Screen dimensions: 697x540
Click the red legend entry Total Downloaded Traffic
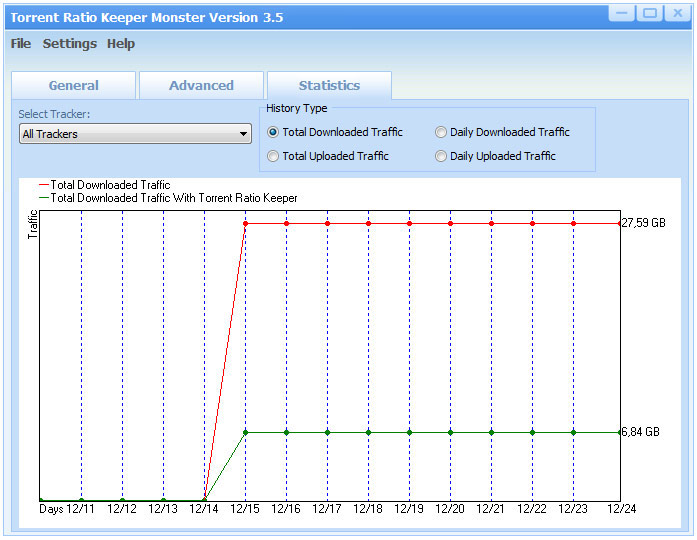tap(105, 184)
